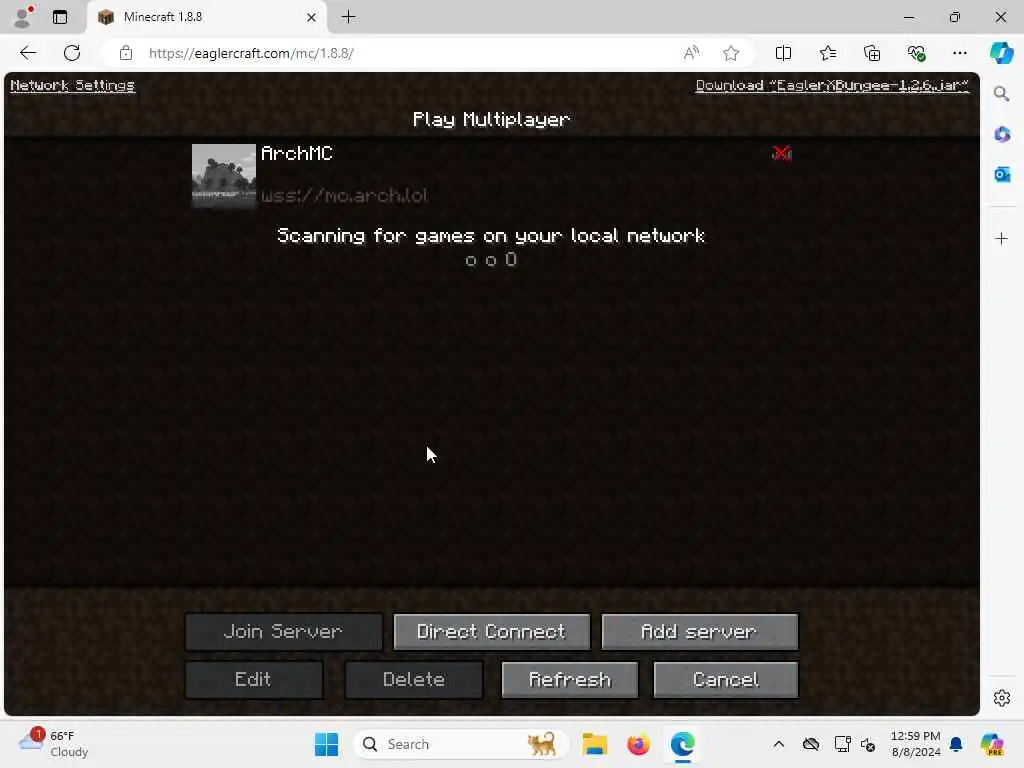1024x768 pixels.
Task: Click the muted volume tray icon
Action: (x=868, y=744)
